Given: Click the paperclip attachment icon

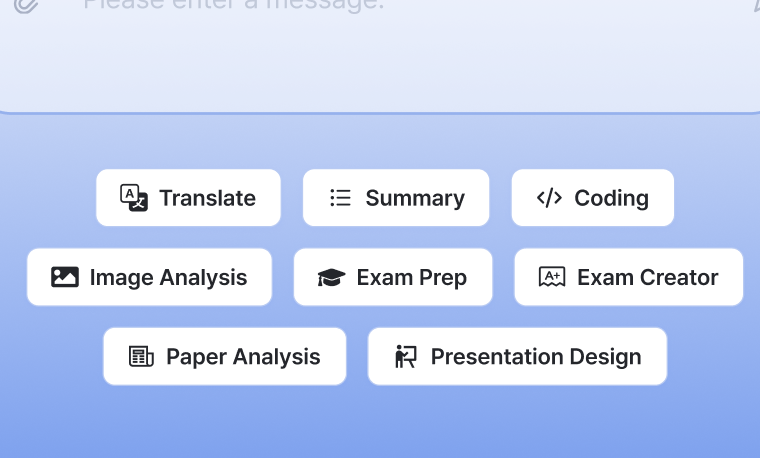Looking at the screenshot, I should click(26, 5).
